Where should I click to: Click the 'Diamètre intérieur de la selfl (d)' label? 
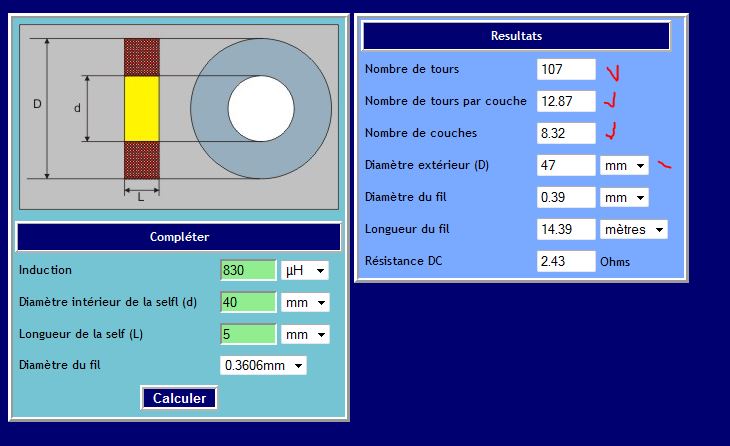(108, 302)
